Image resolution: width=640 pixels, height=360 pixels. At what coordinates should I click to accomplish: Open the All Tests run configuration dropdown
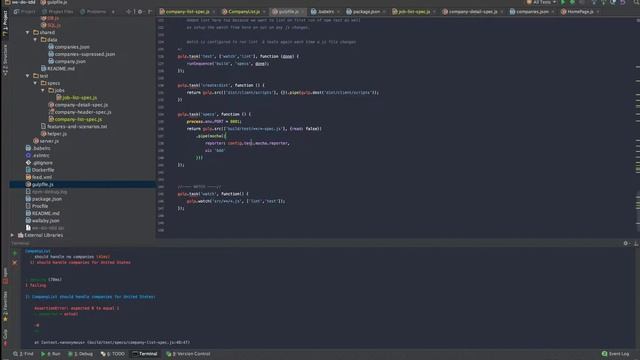point(541,2)
